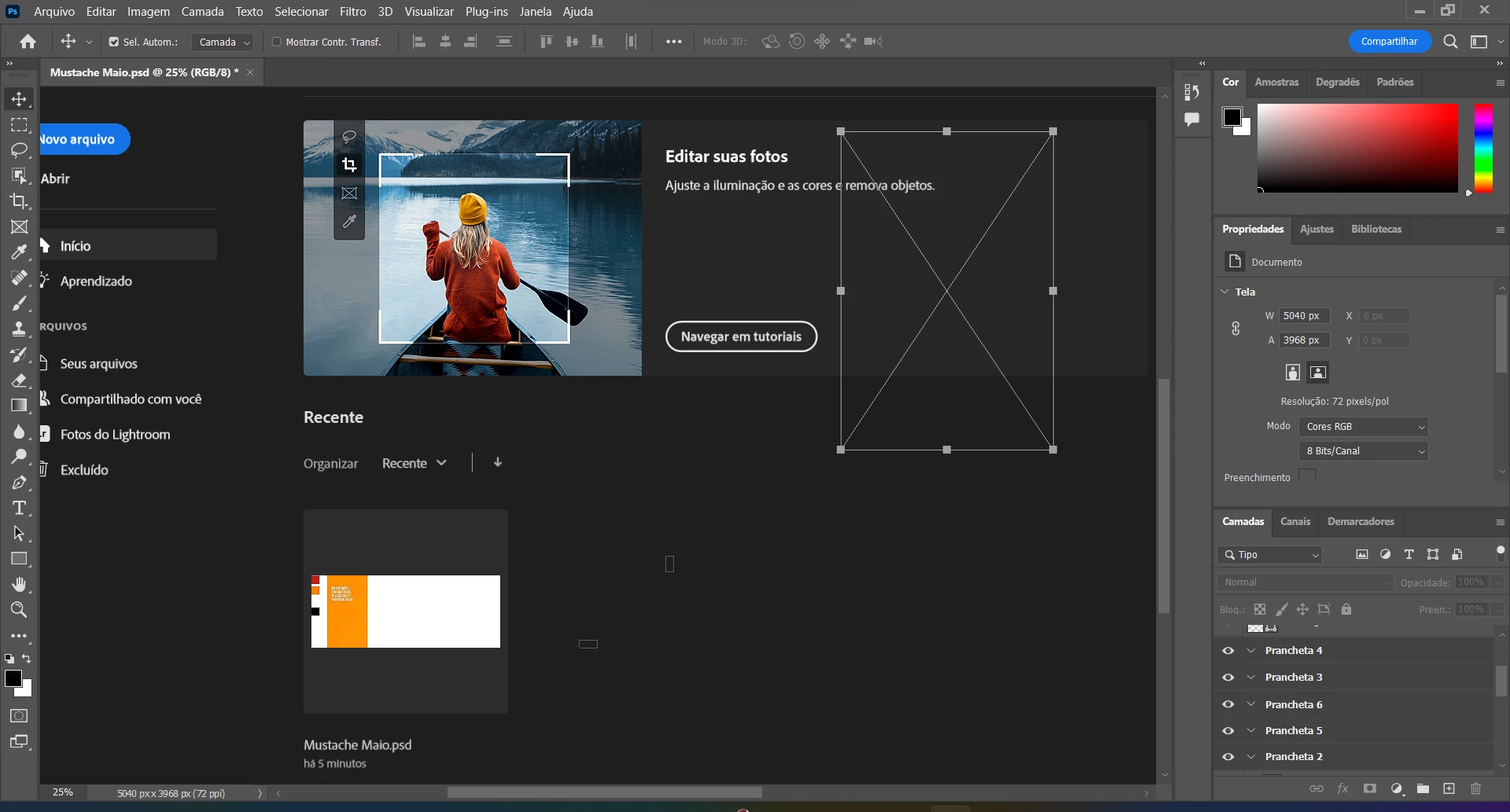The height and width of the screenshot is (812, 1510).
Task: Open the Filtro menu
Action: (x=353, y=12)
